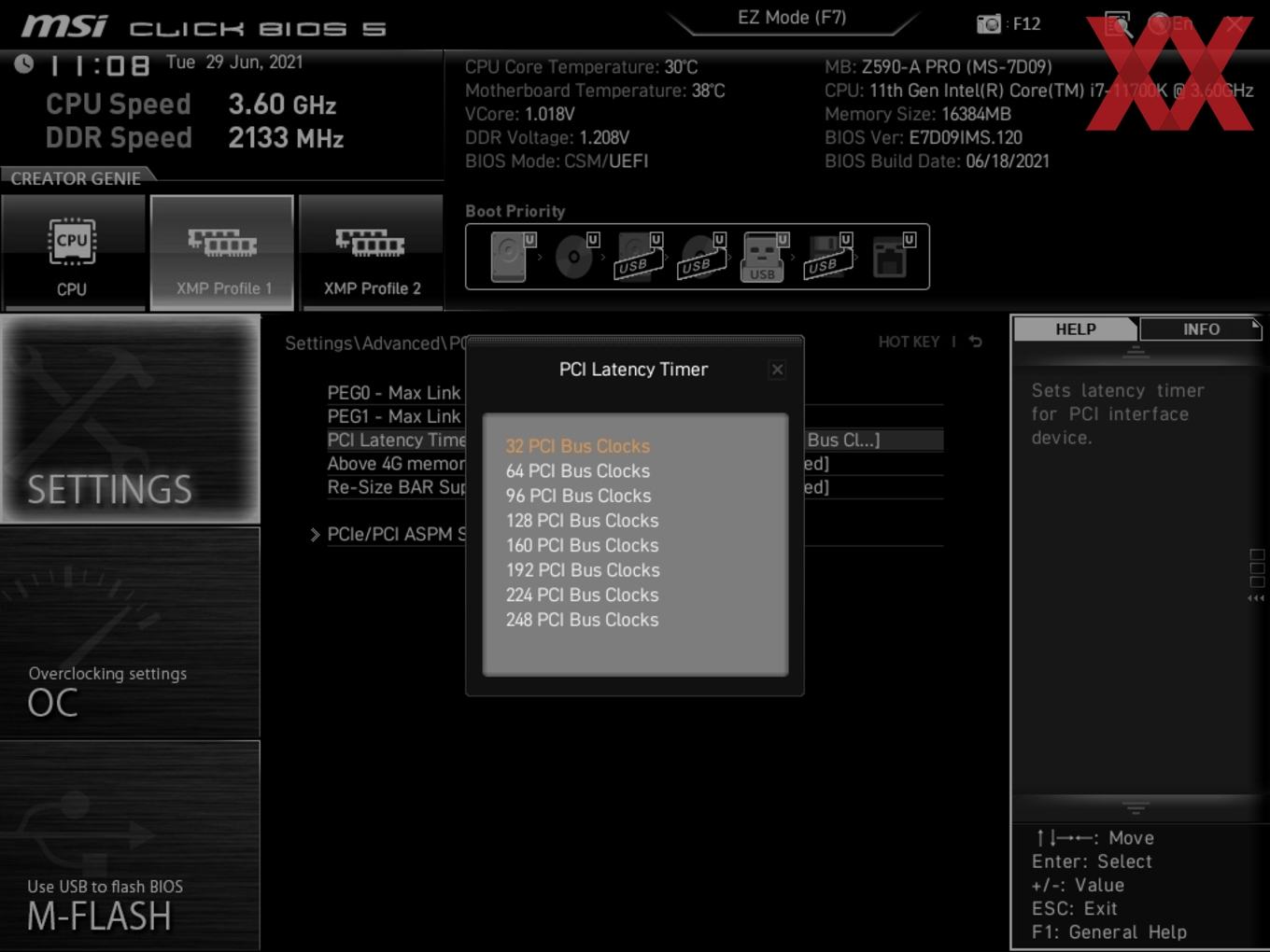Choose 96 PCI Bus Clocks
The height and width of the screenshot is (952, 1270).
coord(579,496)
